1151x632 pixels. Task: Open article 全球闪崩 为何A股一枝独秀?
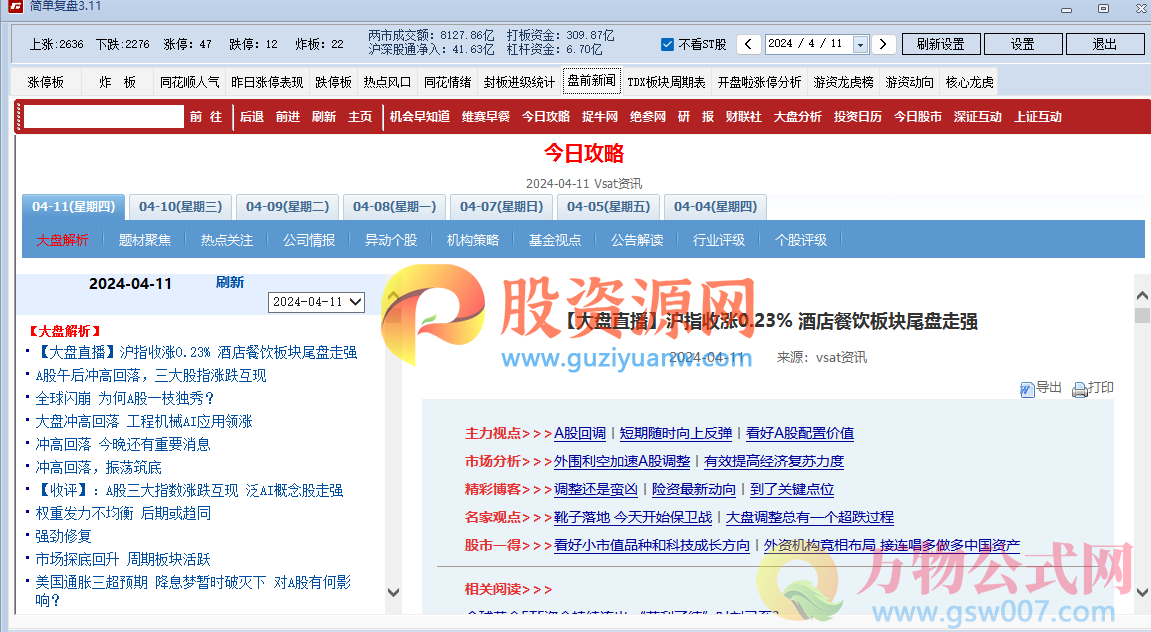pyautogui.click(x=125, y=399)
